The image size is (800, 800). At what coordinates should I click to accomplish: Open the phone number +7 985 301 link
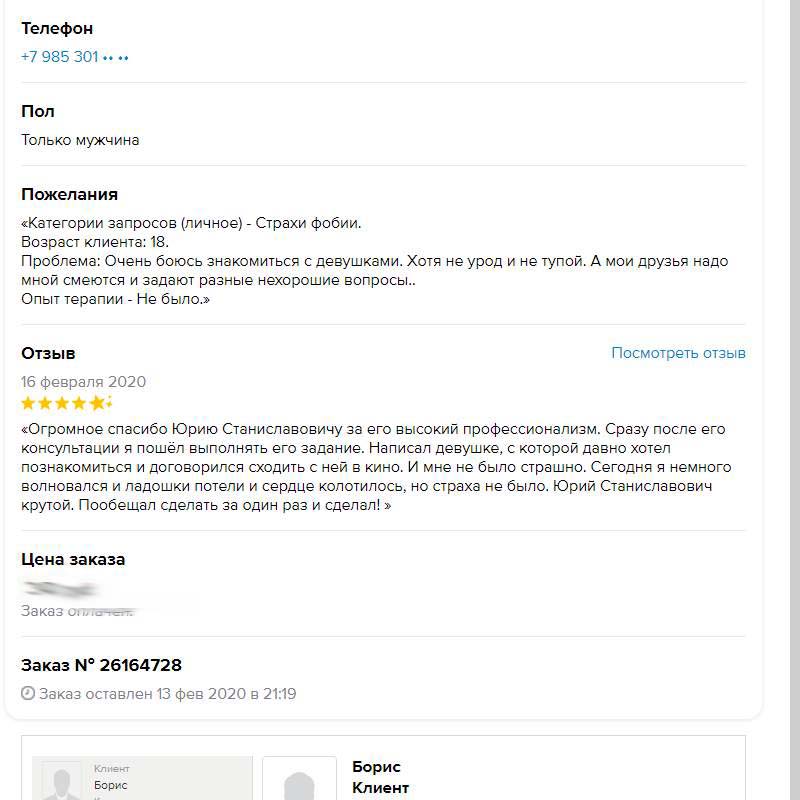pos(60,57)
